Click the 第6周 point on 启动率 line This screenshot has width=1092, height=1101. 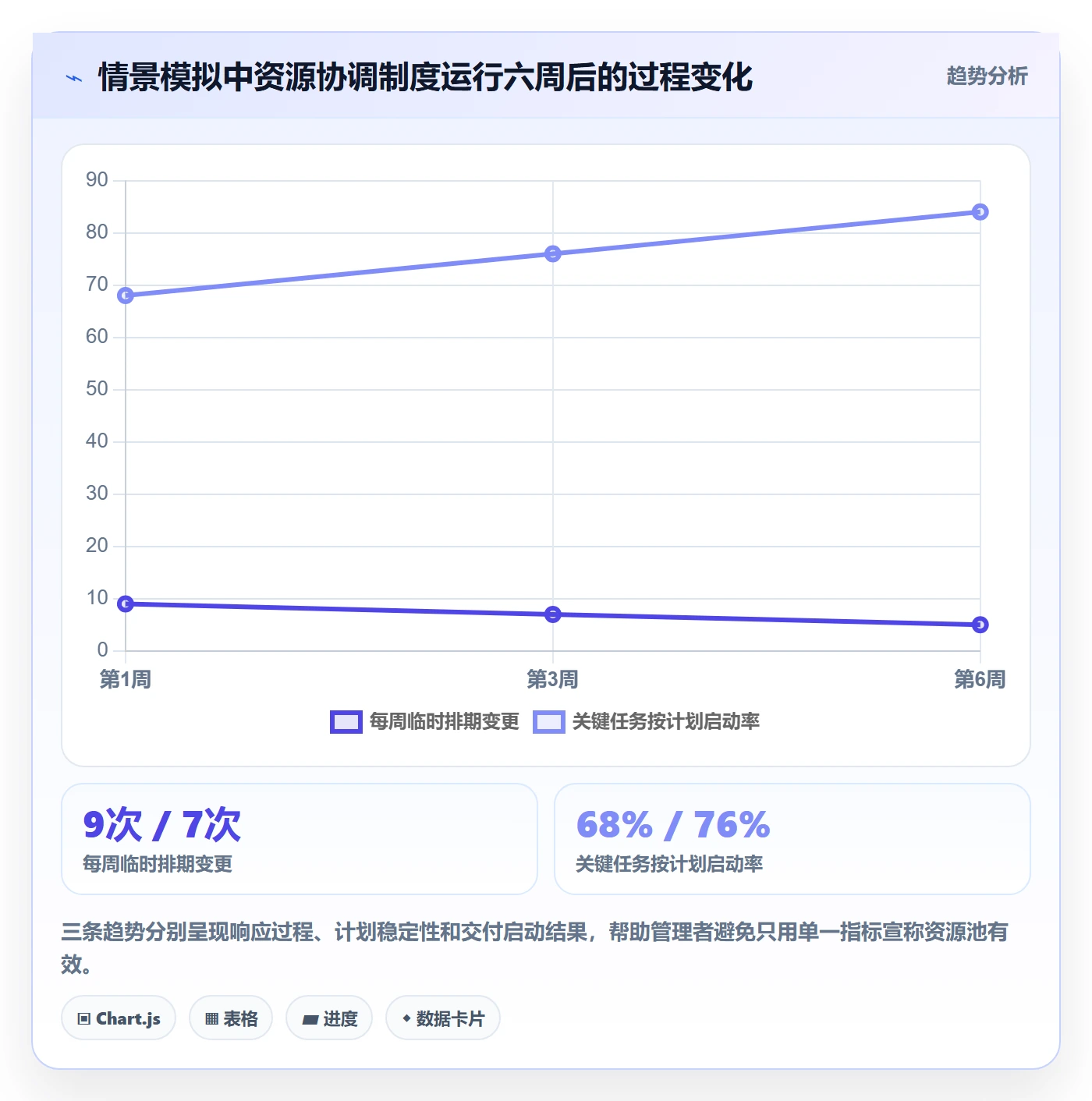click(x=980, y=212)
